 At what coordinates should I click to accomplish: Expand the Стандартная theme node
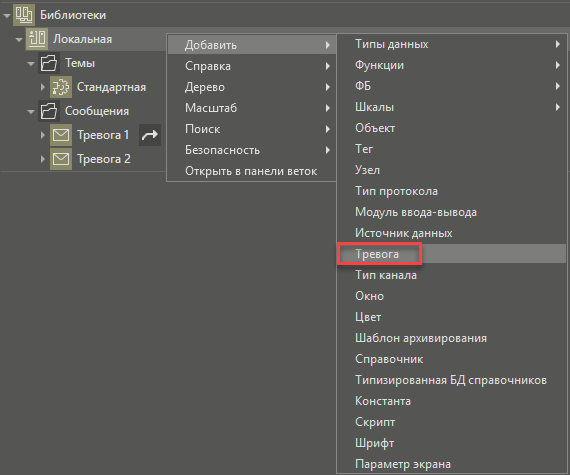tap(43, 87)
